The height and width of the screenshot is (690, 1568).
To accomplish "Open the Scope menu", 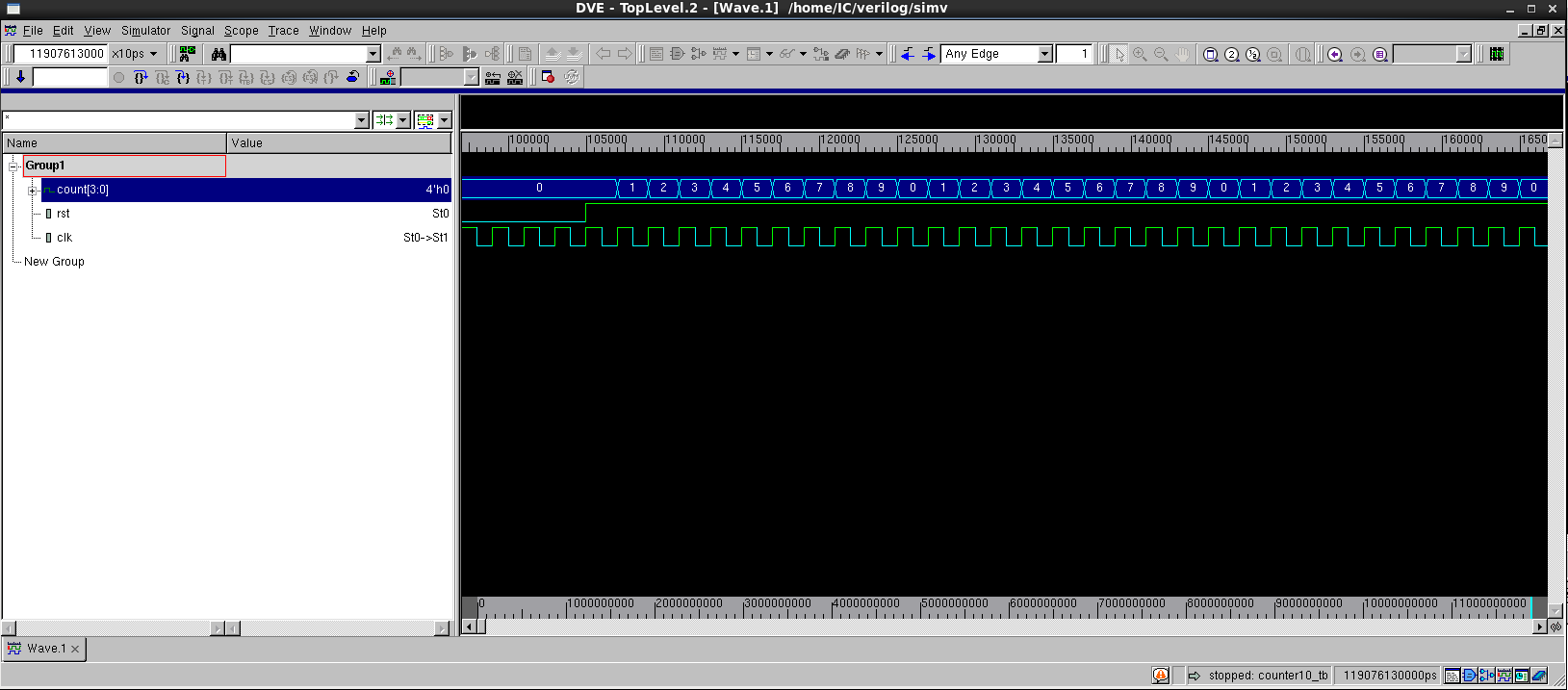I will tap(242, 31).
